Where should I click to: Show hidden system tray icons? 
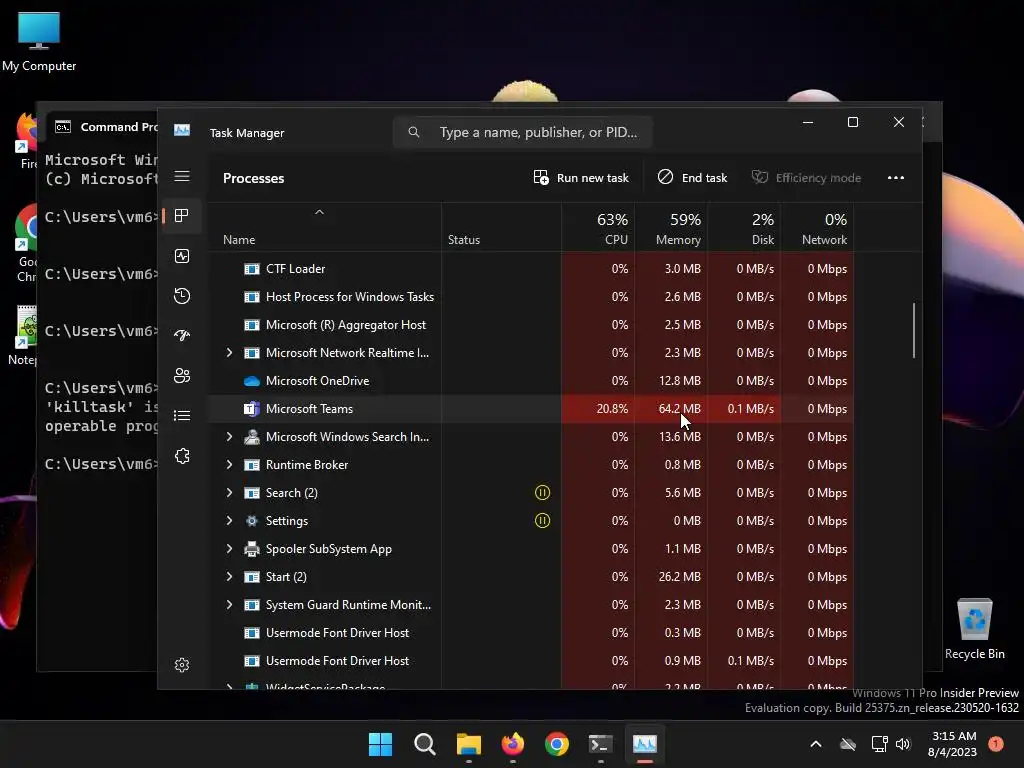click(816, 744)
